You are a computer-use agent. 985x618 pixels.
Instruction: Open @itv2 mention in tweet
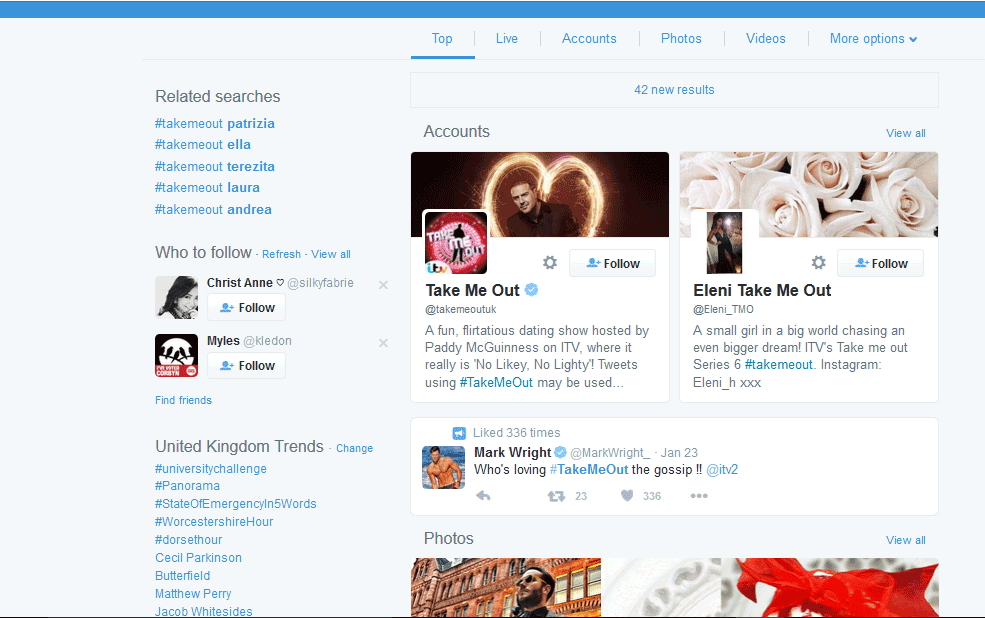pyautogui.click(x=722, y=470)
